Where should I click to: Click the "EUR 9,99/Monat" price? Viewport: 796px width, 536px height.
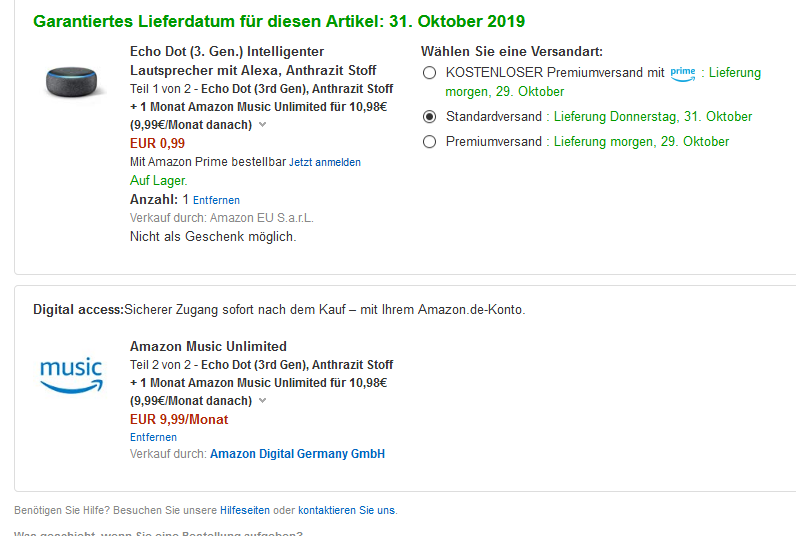click(x=179, y=420)
